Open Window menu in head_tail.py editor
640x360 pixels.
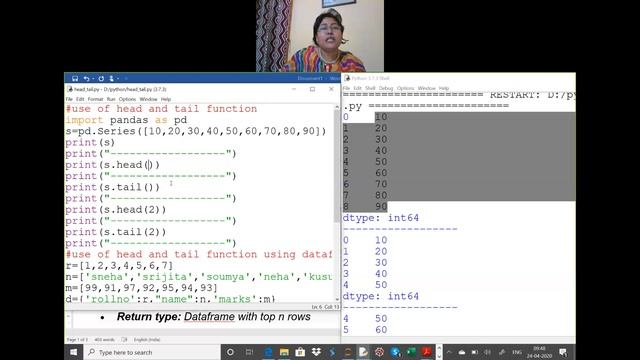click(148, 99)
